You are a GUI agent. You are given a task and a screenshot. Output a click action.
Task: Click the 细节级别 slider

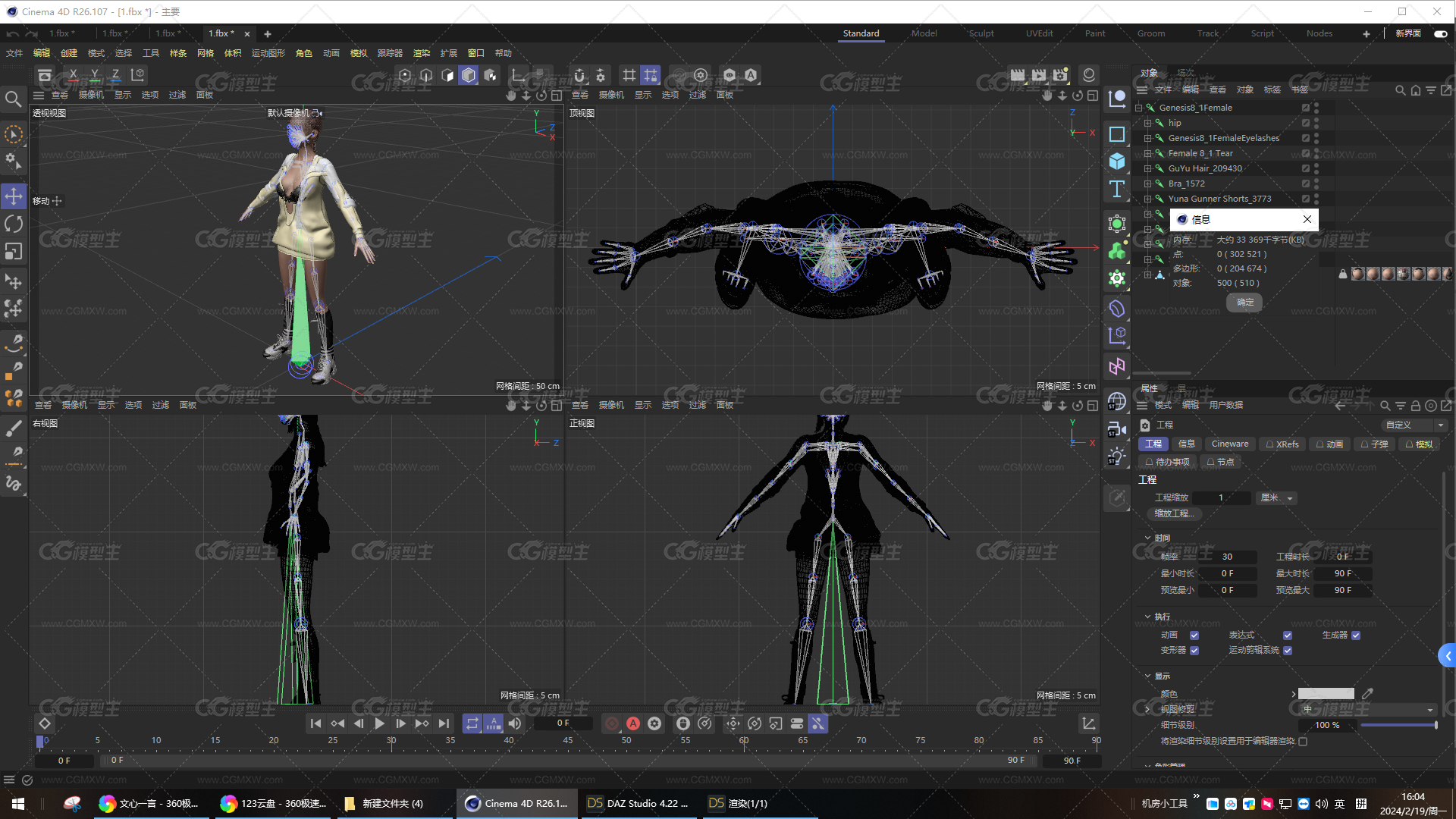coord(1398,726)
